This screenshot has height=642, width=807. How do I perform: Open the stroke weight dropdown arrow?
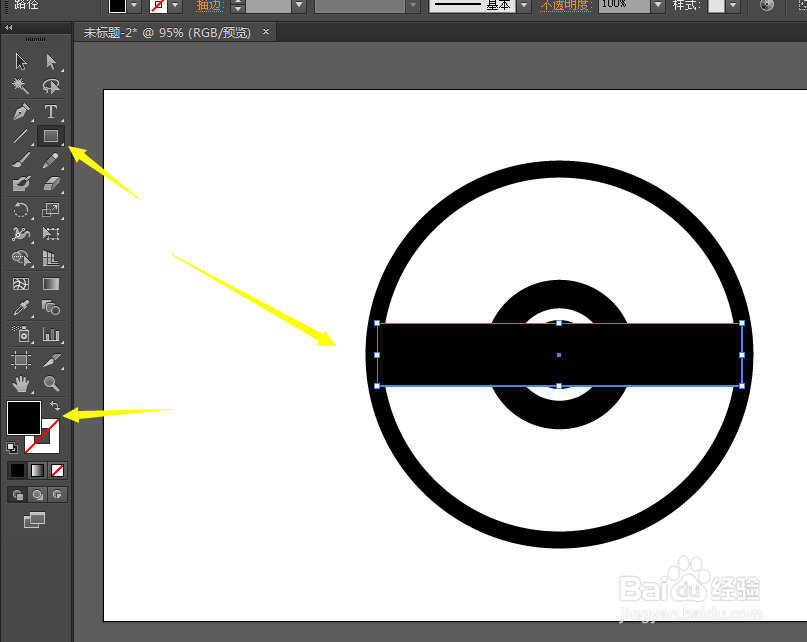(299, 5)
